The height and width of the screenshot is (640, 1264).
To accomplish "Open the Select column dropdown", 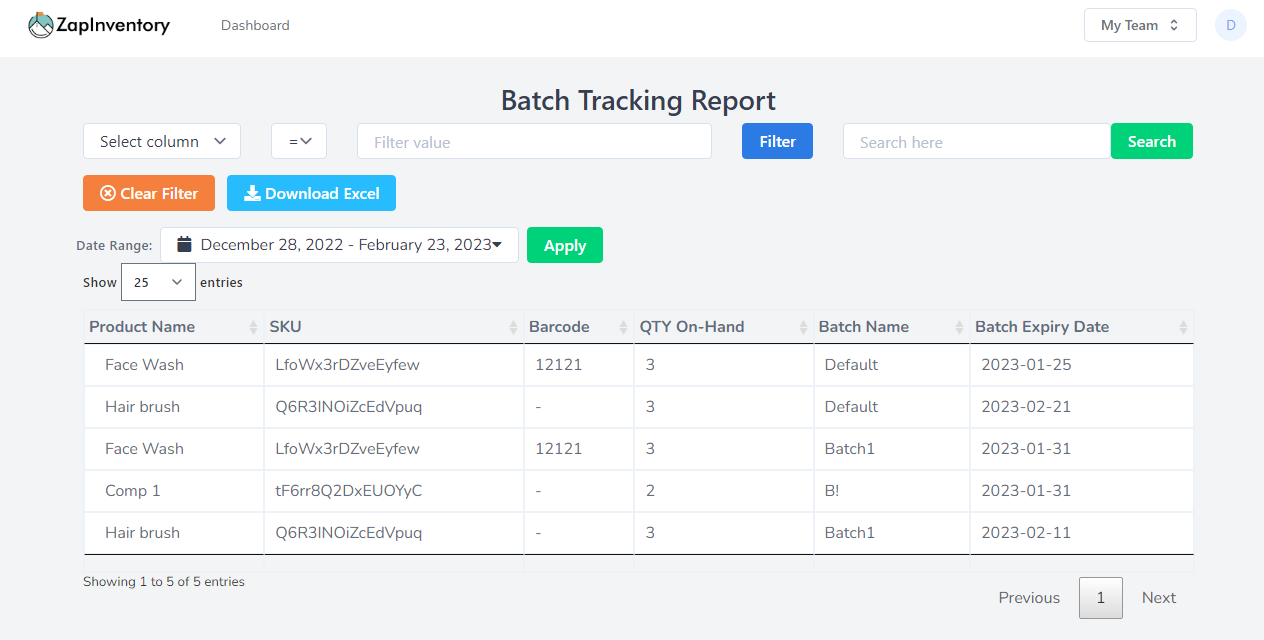I will (x=162, y=141).
